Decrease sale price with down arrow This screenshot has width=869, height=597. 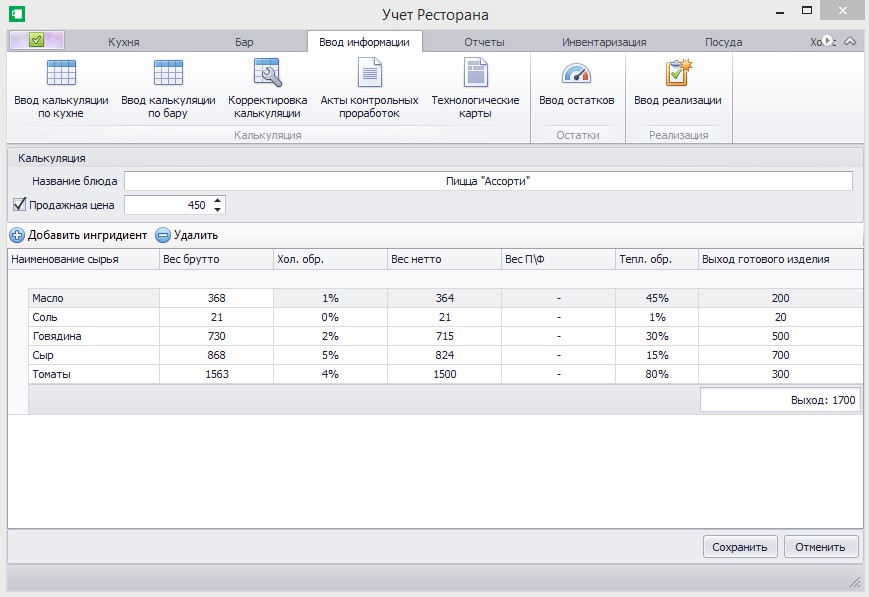pos(218,209)
